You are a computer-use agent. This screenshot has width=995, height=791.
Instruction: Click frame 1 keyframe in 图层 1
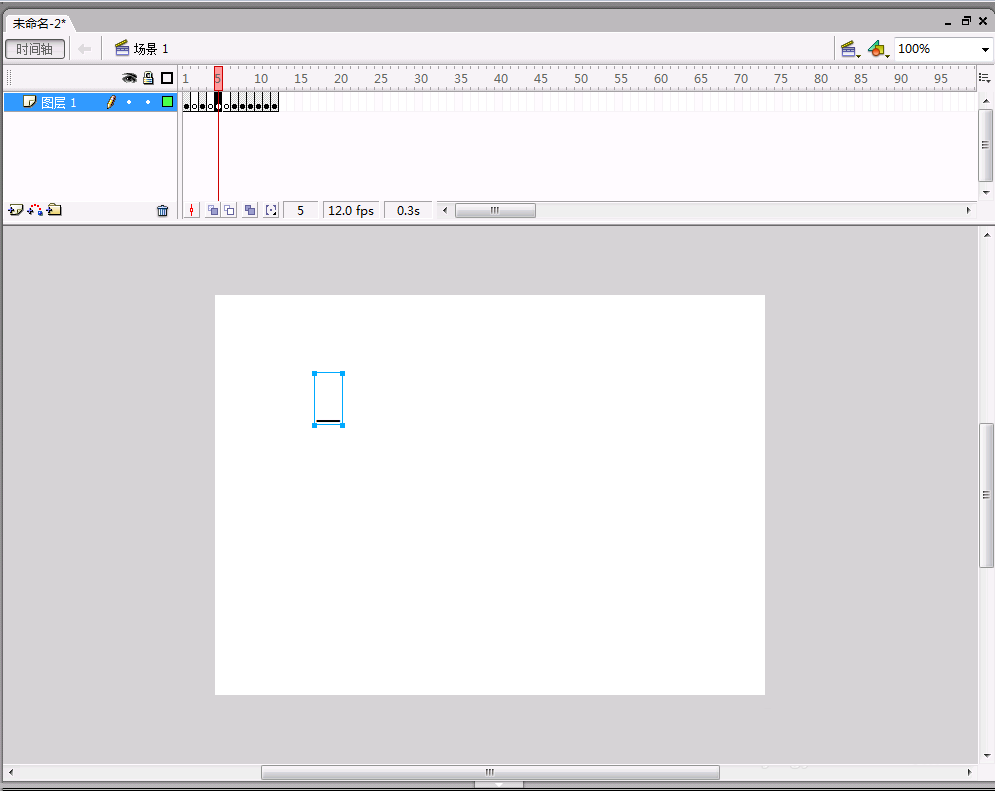point(187,102)
